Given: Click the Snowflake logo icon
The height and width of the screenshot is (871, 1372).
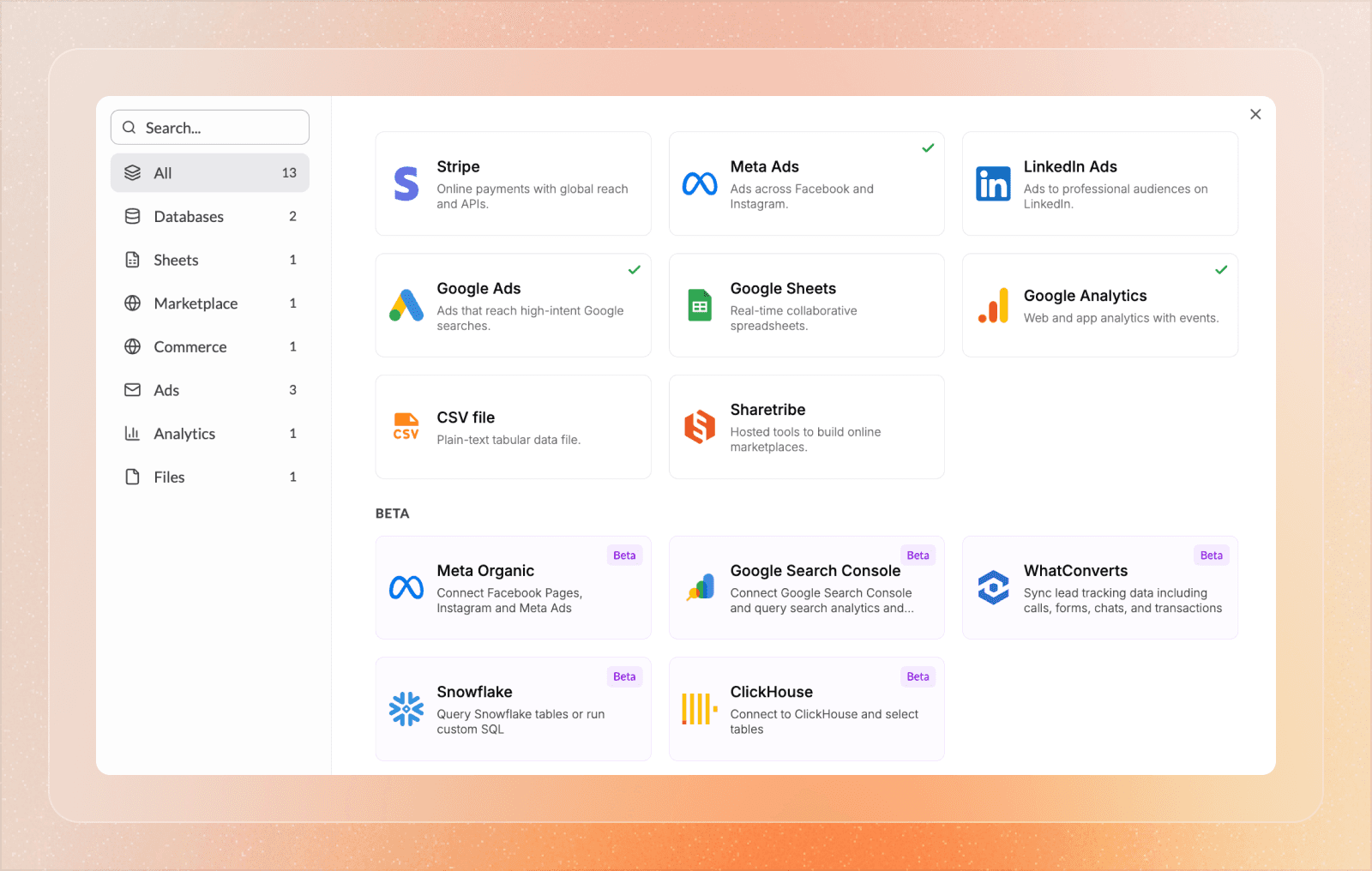Looking at the screenshot, I should coord(406,709).
